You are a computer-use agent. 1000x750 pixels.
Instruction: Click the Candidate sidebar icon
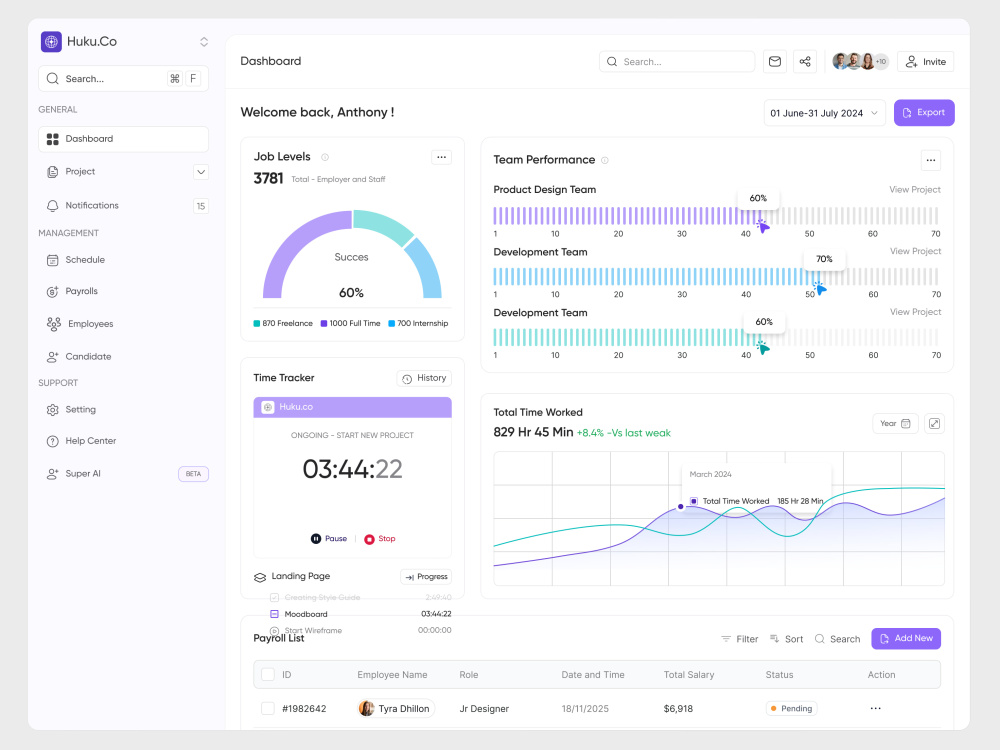point(52,357)
